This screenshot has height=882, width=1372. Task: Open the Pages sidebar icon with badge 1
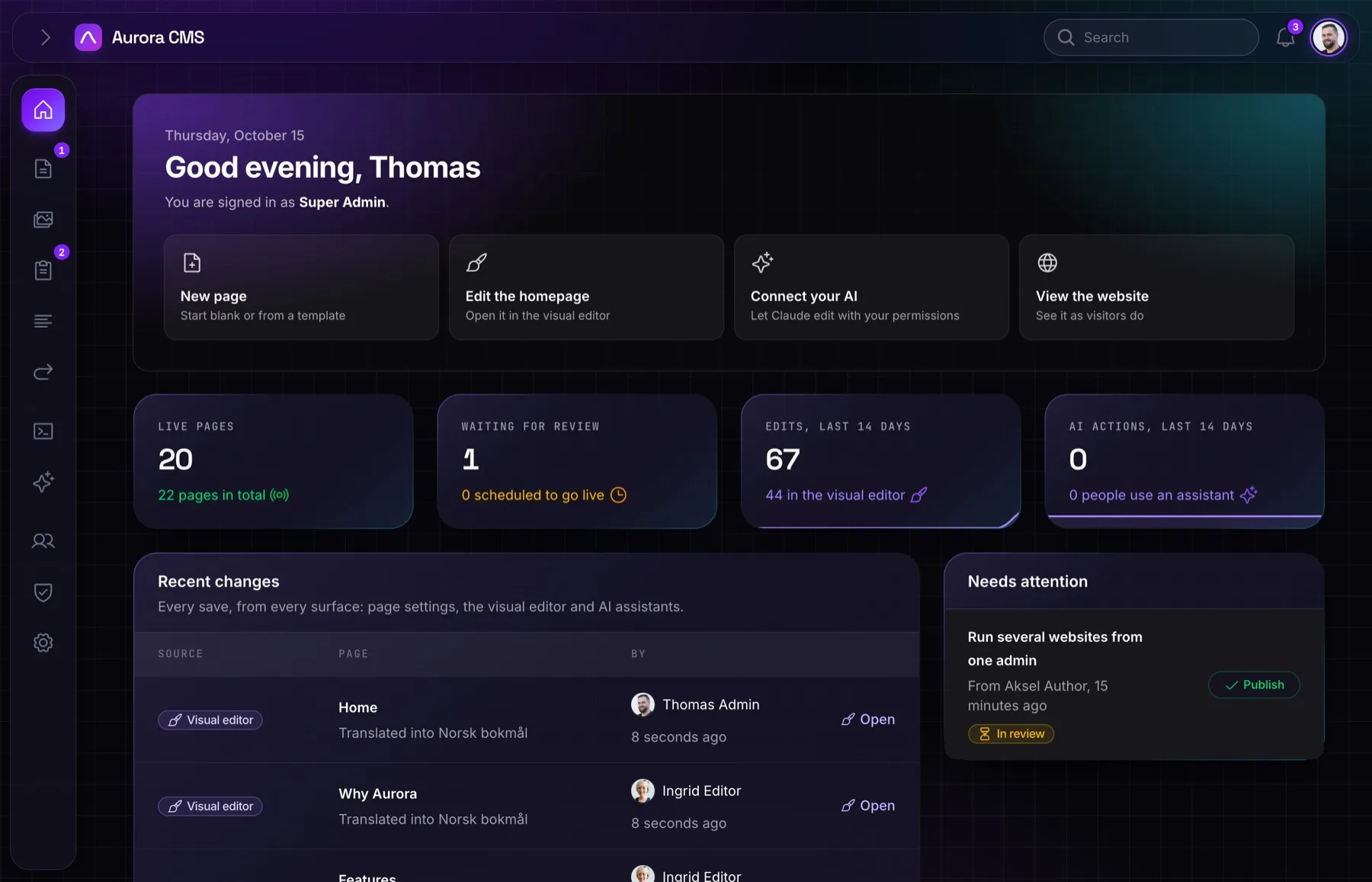pos(43,168)
